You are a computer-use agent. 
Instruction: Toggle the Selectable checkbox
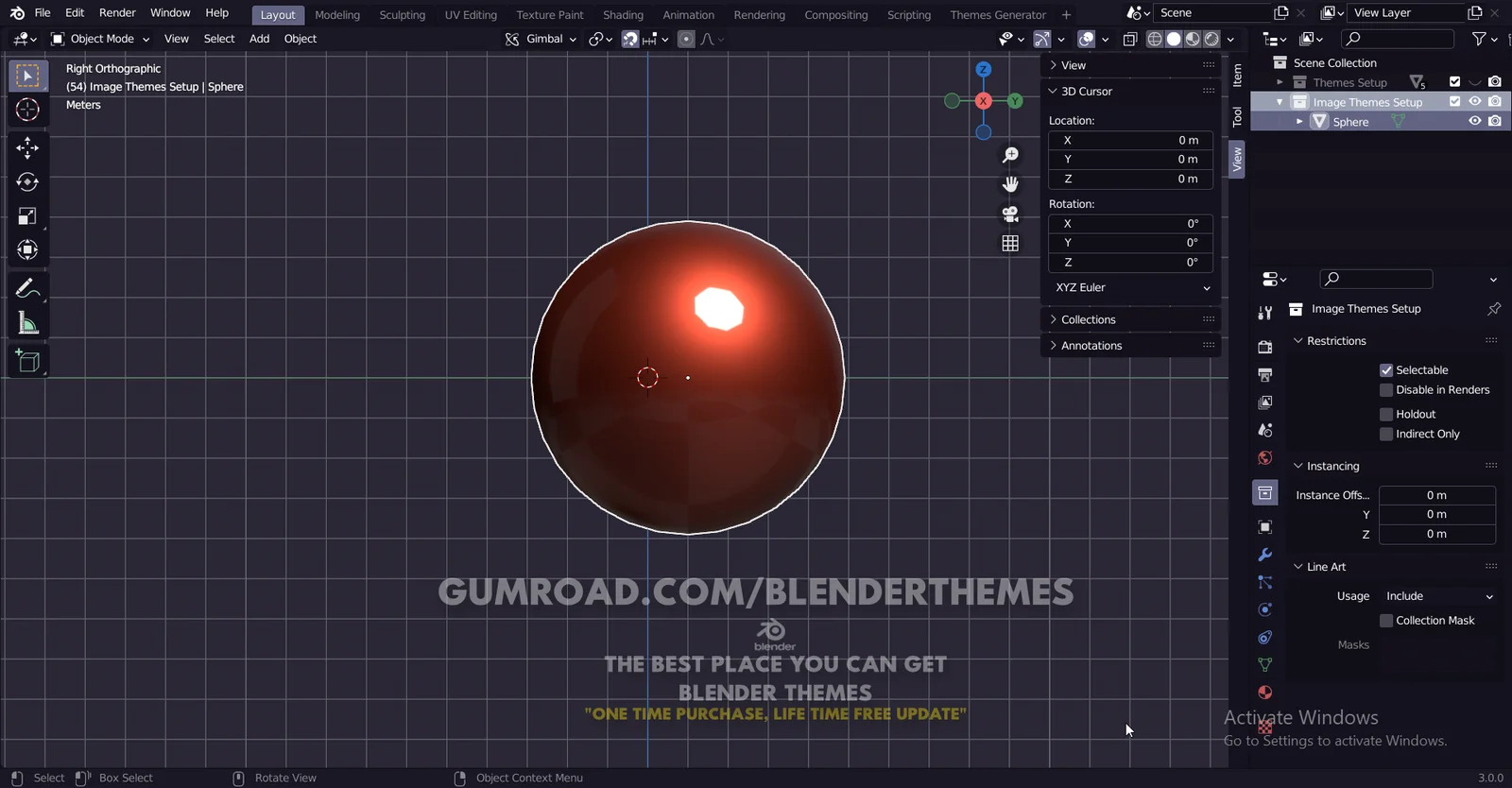(x=1386, y=370)
